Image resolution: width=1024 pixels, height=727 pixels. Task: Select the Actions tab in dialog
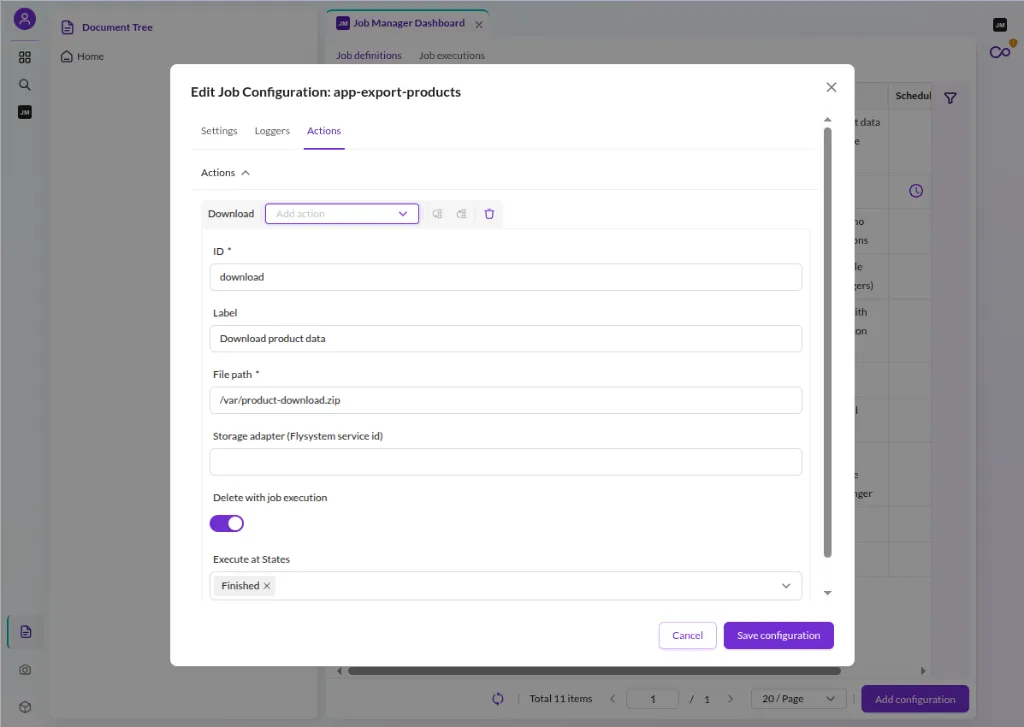pyautogui.click(x=324, y=131)
